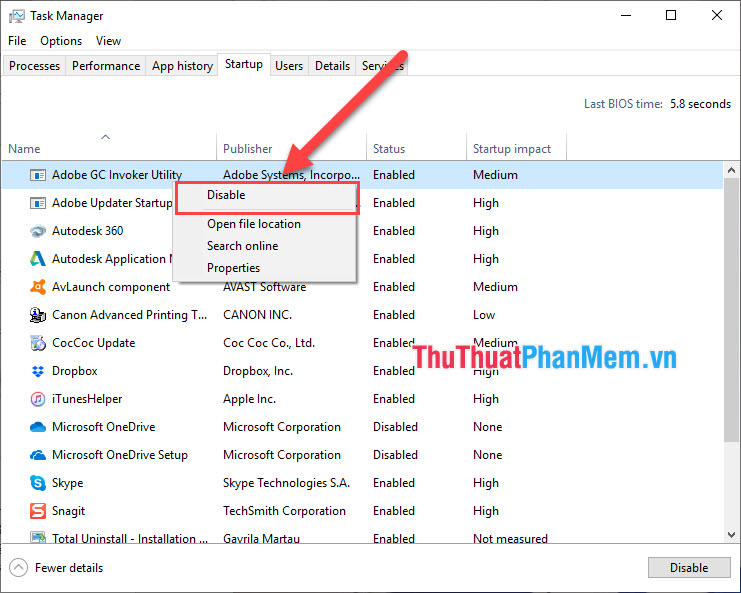
Task: Click the Skype Technologies S.A. cell
Action: coord(286,483)
